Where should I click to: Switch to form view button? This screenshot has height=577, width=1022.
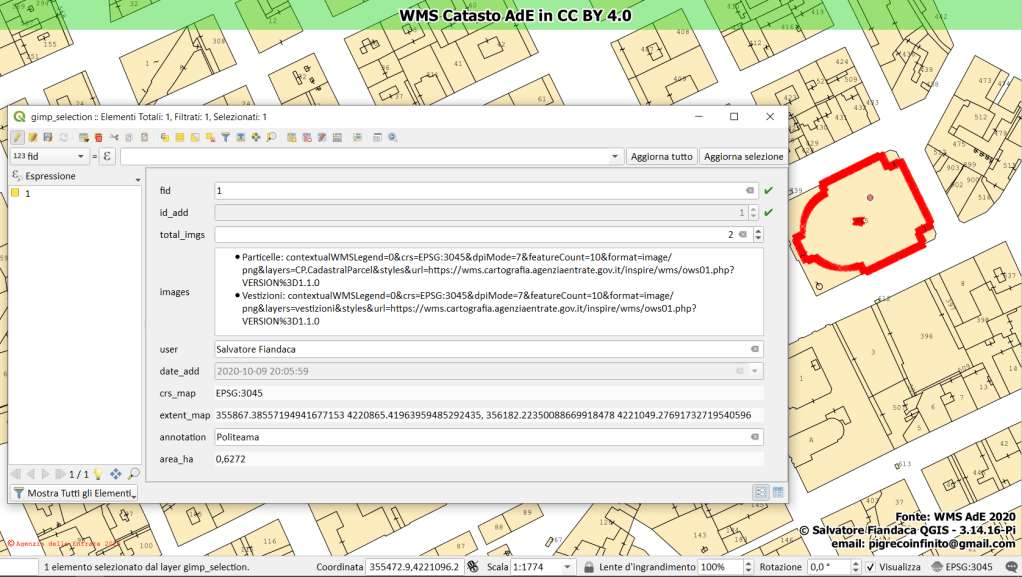click(760, 492)
